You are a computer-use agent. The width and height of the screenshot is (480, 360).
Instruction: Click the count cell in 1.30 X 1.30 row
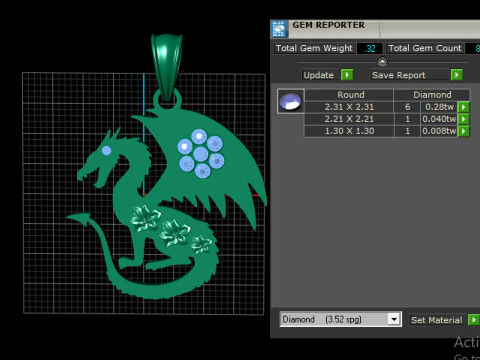click(x=407, y=131)
